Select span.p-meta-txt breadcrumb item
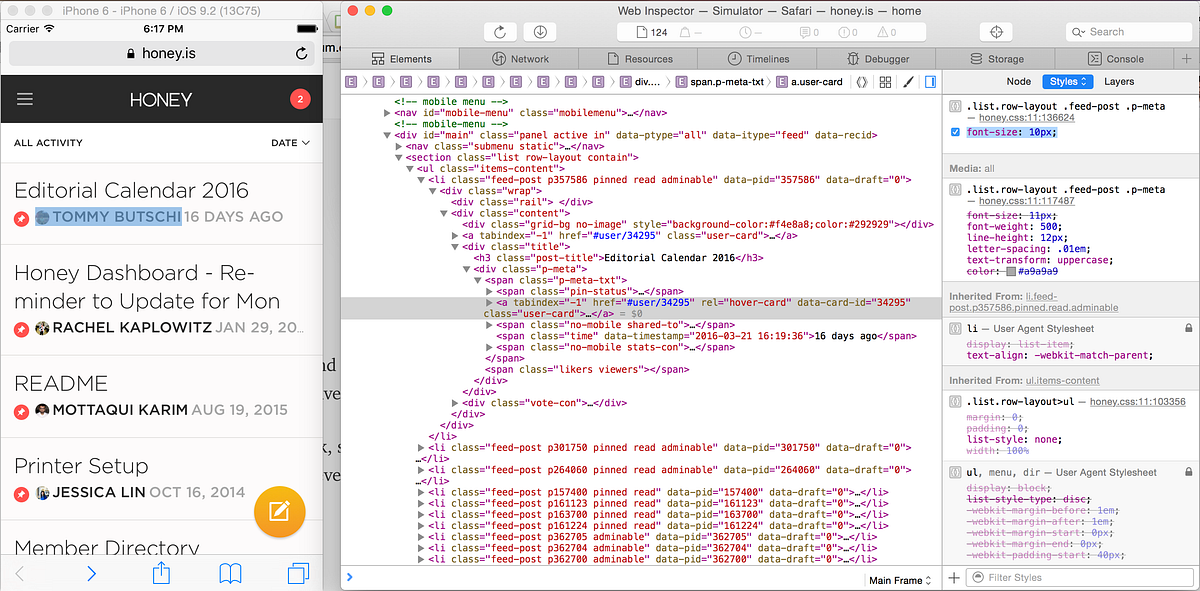 pos(718,82)
